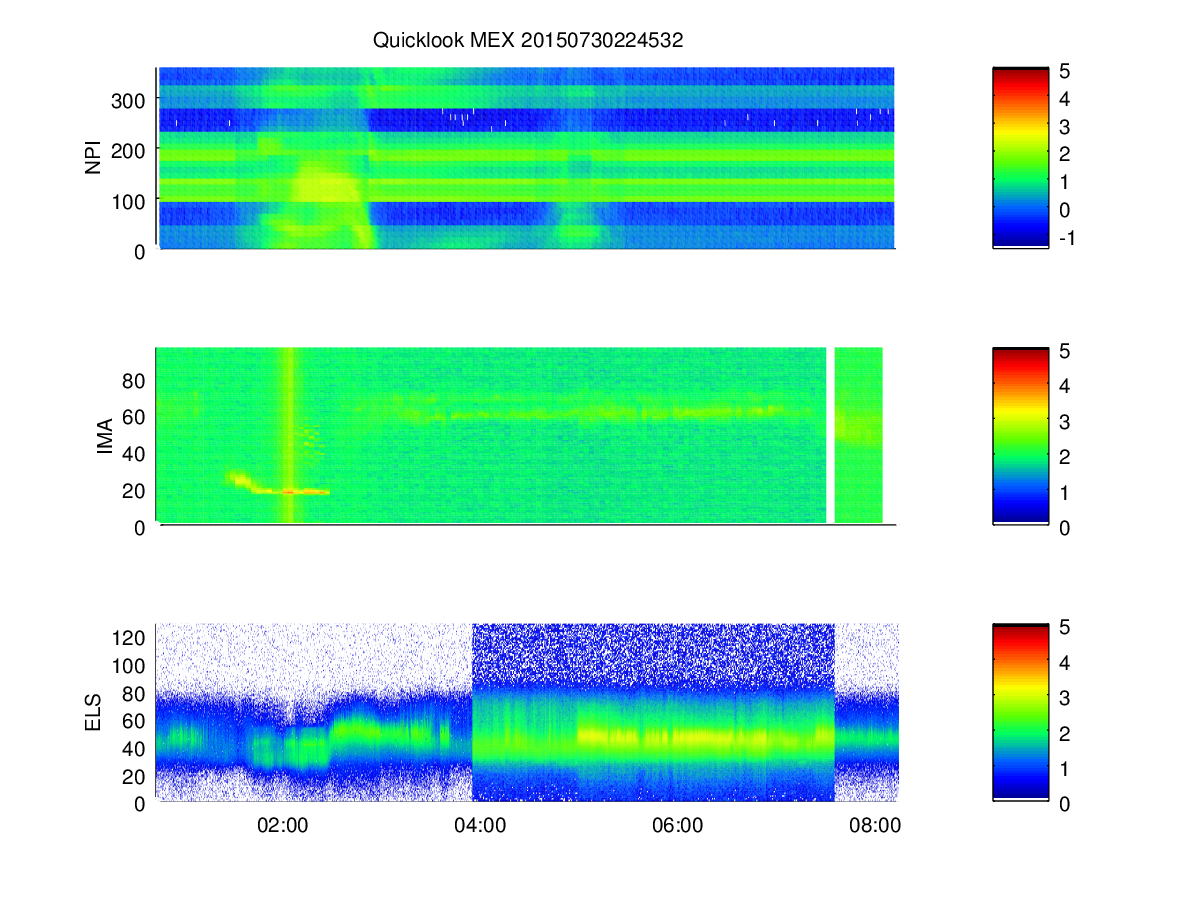1200x900 pixels.
Task: Click the IMA panel's rainbow colorbar
Action: pos(1021,435)
